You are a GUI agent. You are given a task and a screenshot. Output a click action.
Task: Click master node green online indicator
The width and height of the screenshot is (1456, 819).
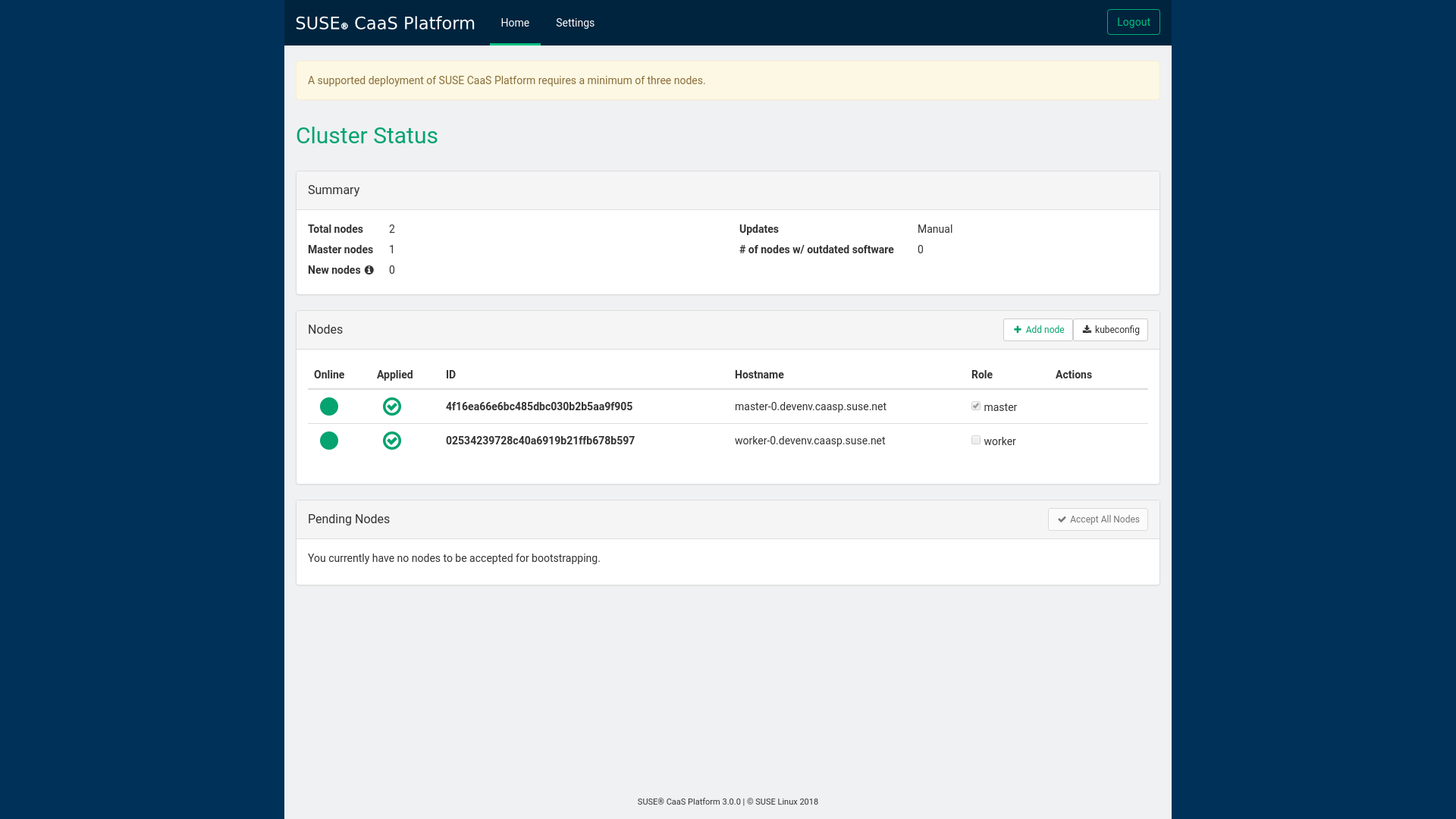point(329,406)
